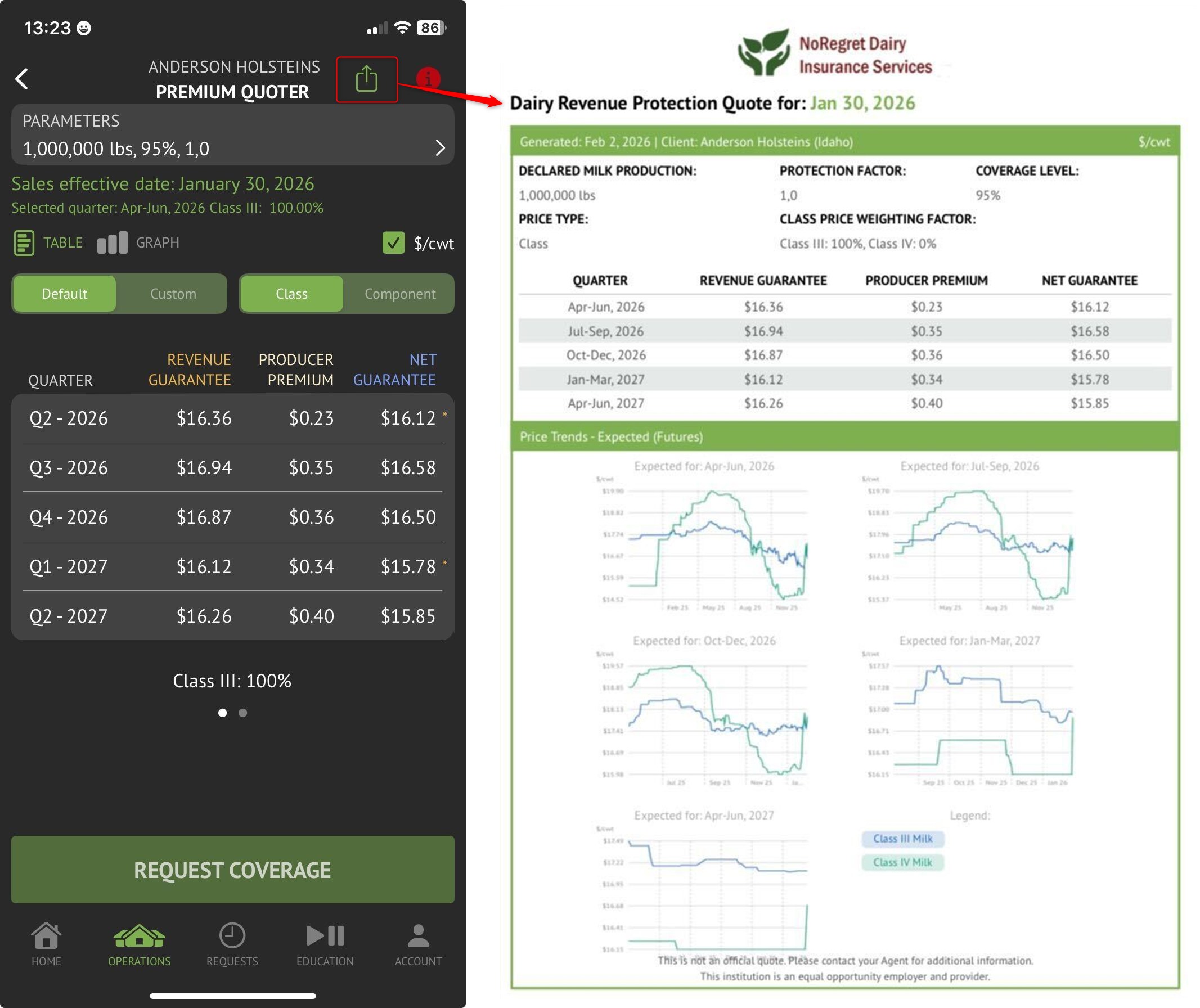Expand PARAMETERS with the chevron

439,148
